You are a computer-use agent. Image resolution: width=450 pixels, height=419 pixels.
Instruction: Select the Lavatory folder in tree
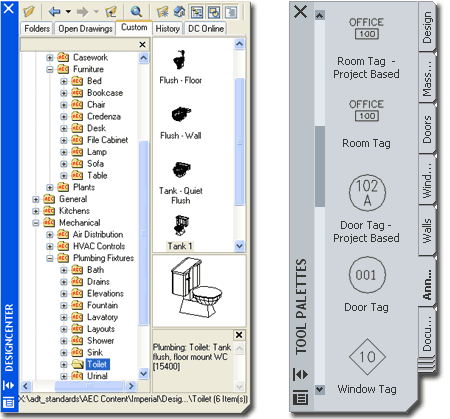pyautogui.click(x=102, y=317)
